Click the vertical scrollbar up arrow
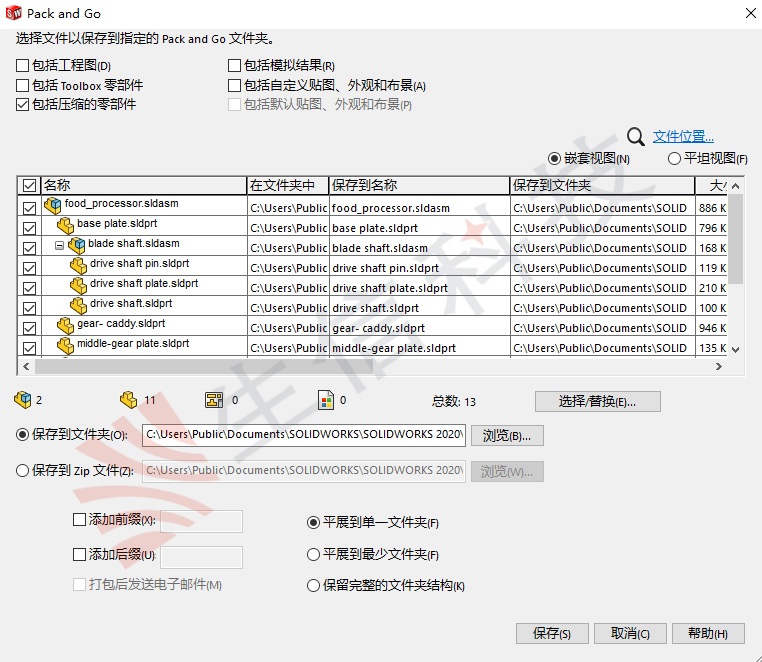 736,186
